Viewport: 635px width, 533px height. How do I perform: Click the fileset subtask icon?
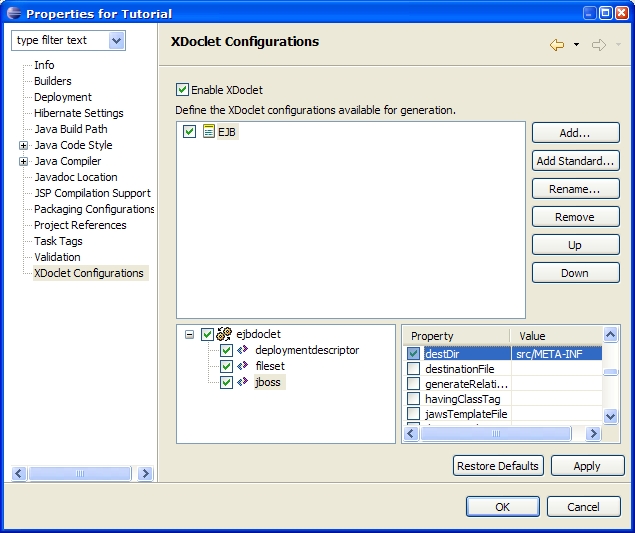(243, 367)
